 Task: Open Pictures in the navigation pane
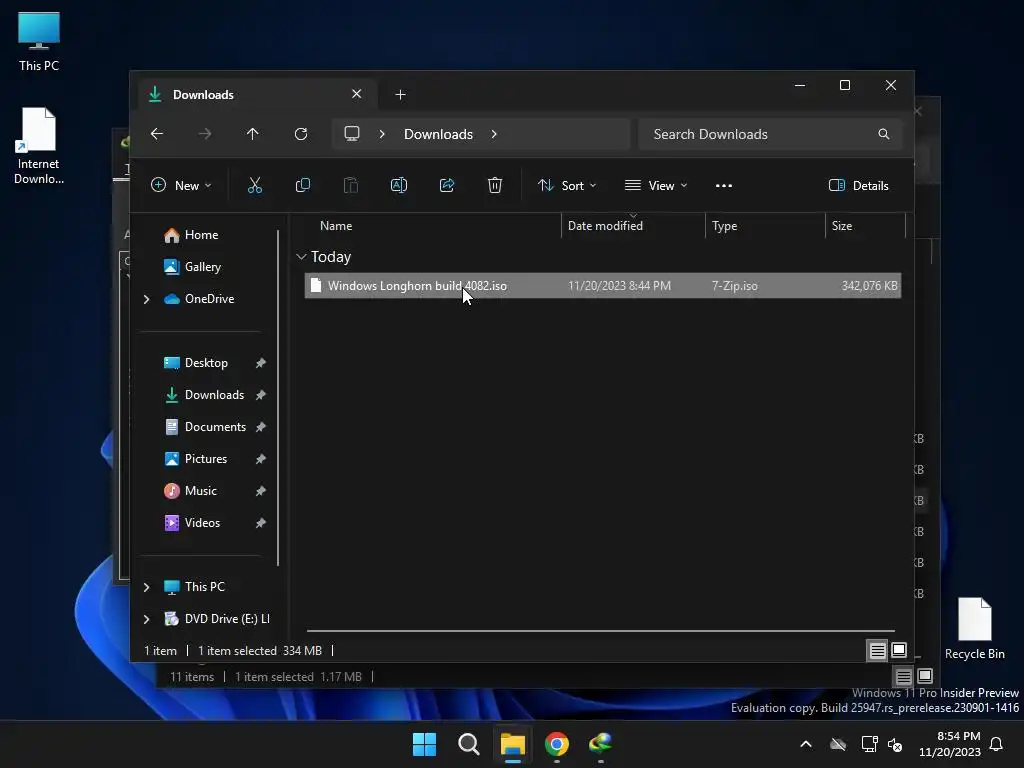coord(206,459)
